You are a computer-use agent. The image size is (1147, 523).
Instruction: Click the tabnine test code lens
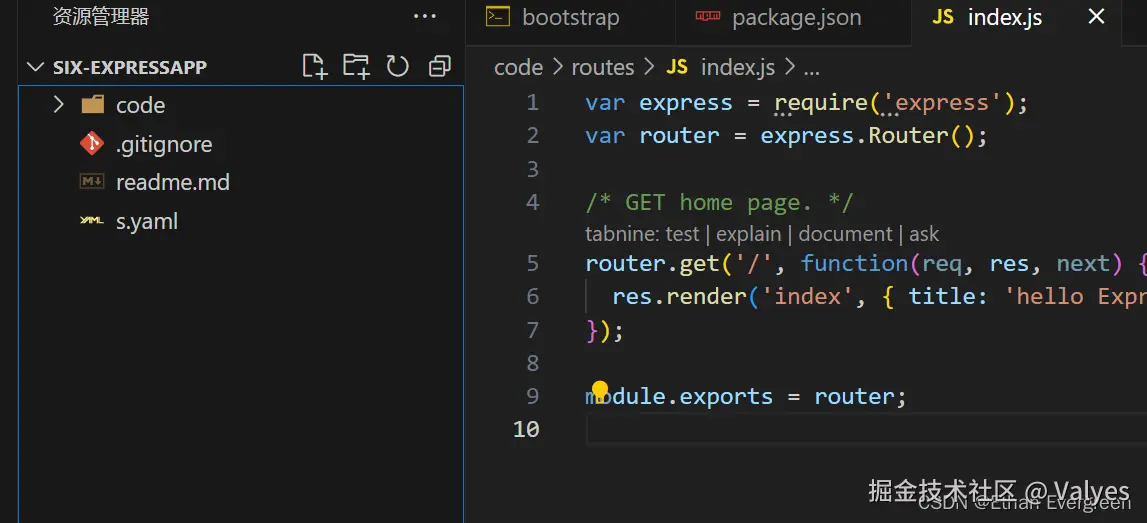(682, 234)
